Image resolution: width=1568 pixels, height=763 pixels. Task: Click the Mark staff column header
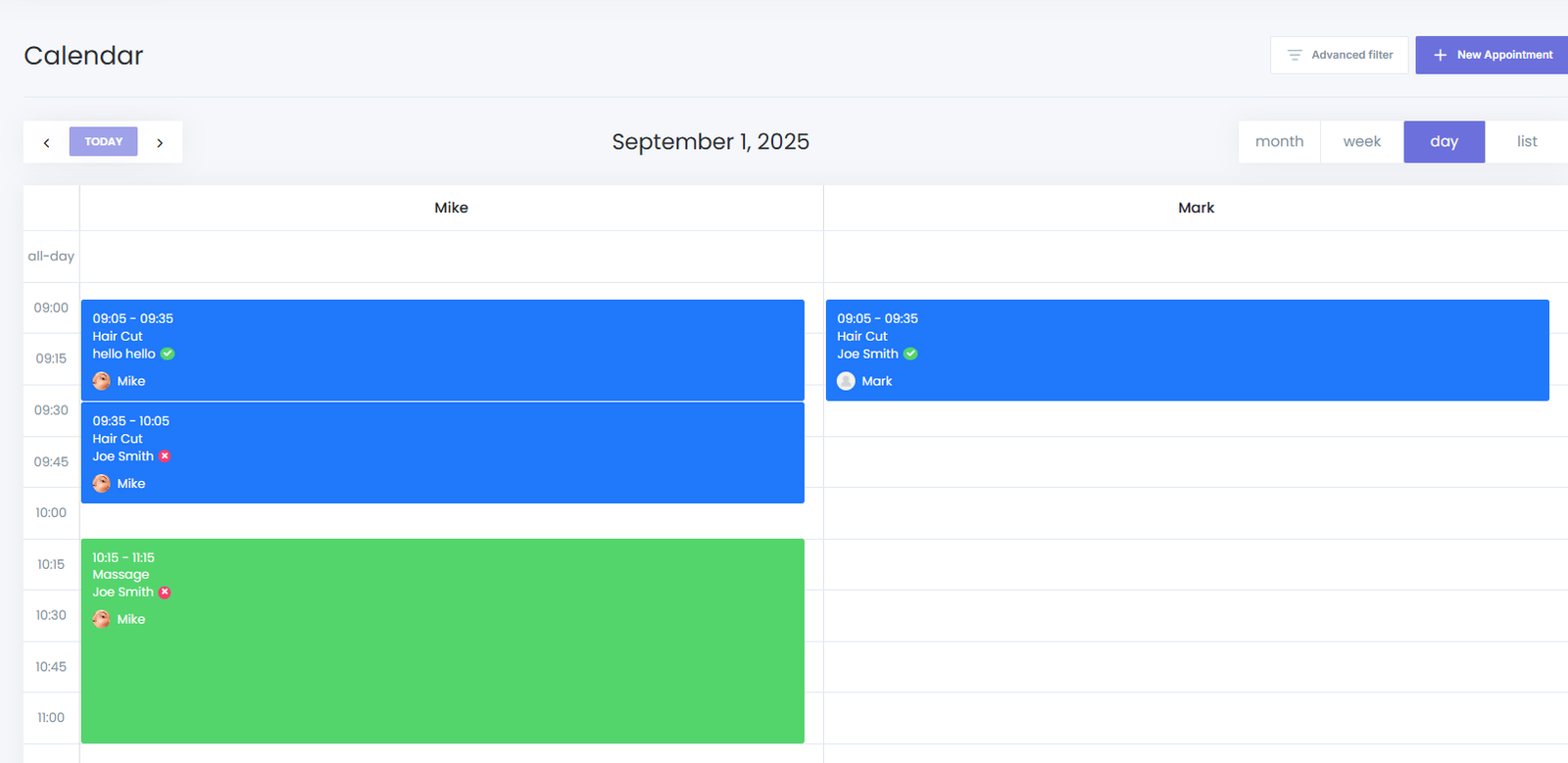click(x=1196, y=208)
